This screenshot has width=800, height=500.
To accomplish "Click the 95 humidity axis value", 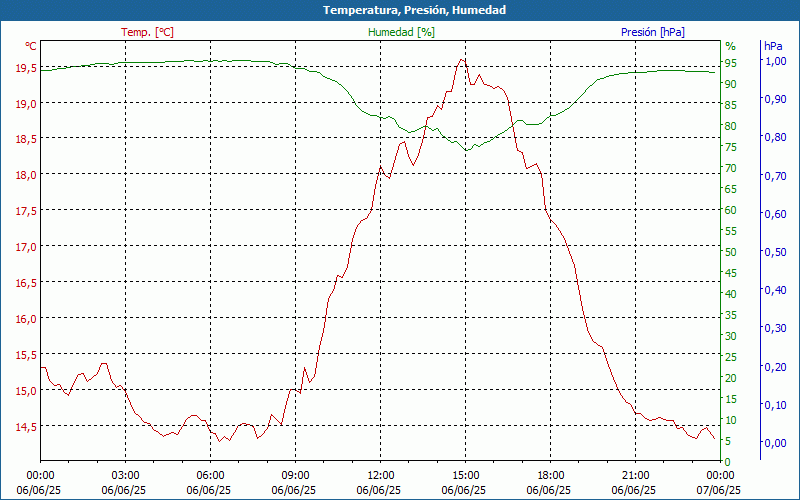I will point(731,63).
